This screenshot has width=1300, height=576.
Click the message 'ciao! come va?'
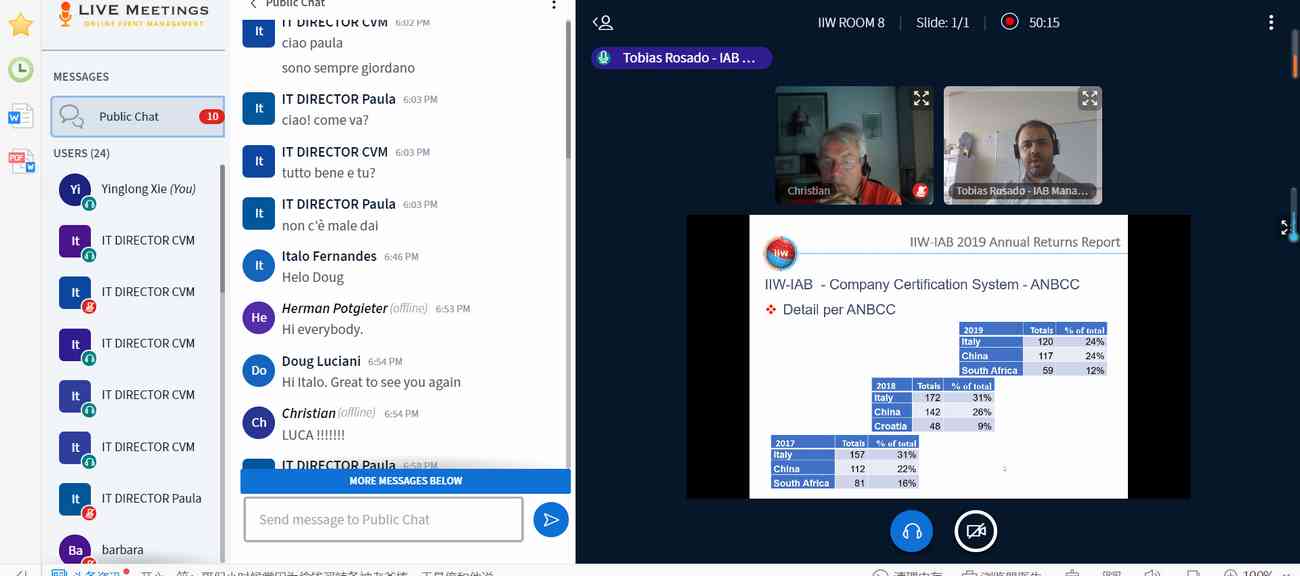pyautogui.click(x=325, y=120)
